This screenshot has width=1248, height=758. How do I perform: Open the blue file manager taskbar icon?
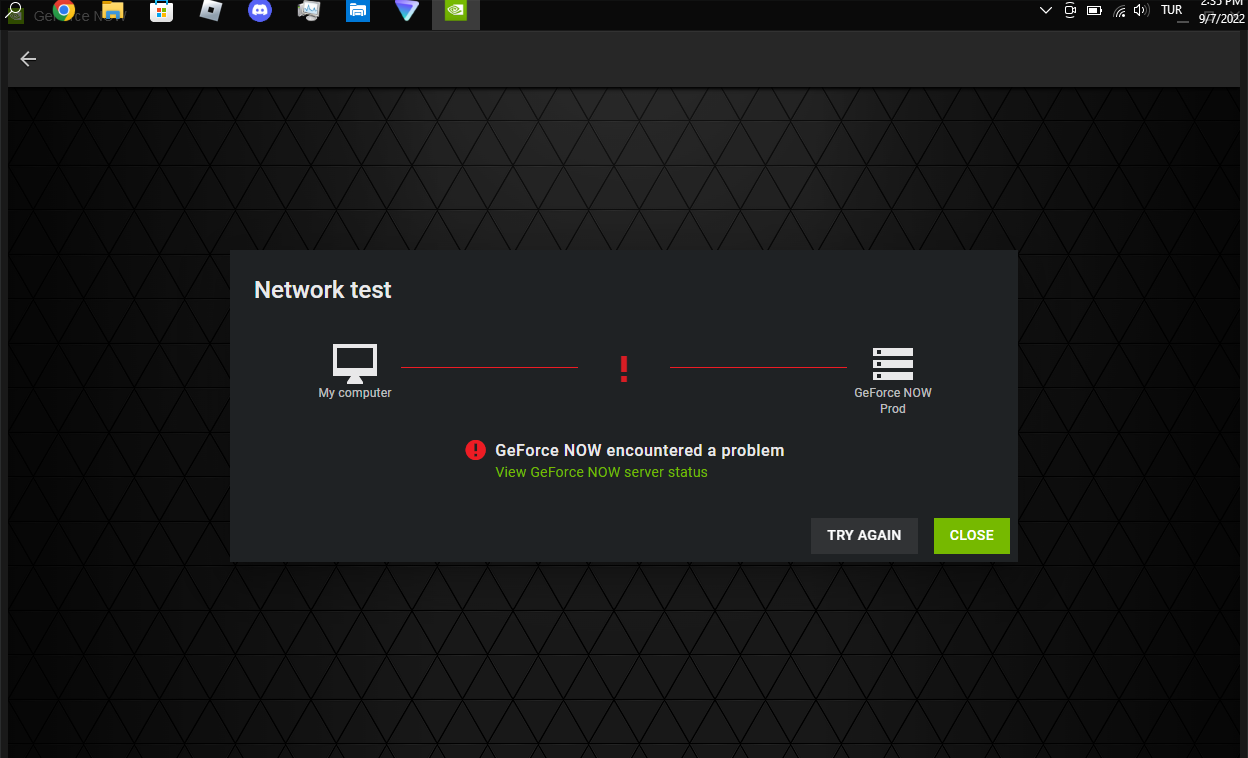click(x=358, y=11)
